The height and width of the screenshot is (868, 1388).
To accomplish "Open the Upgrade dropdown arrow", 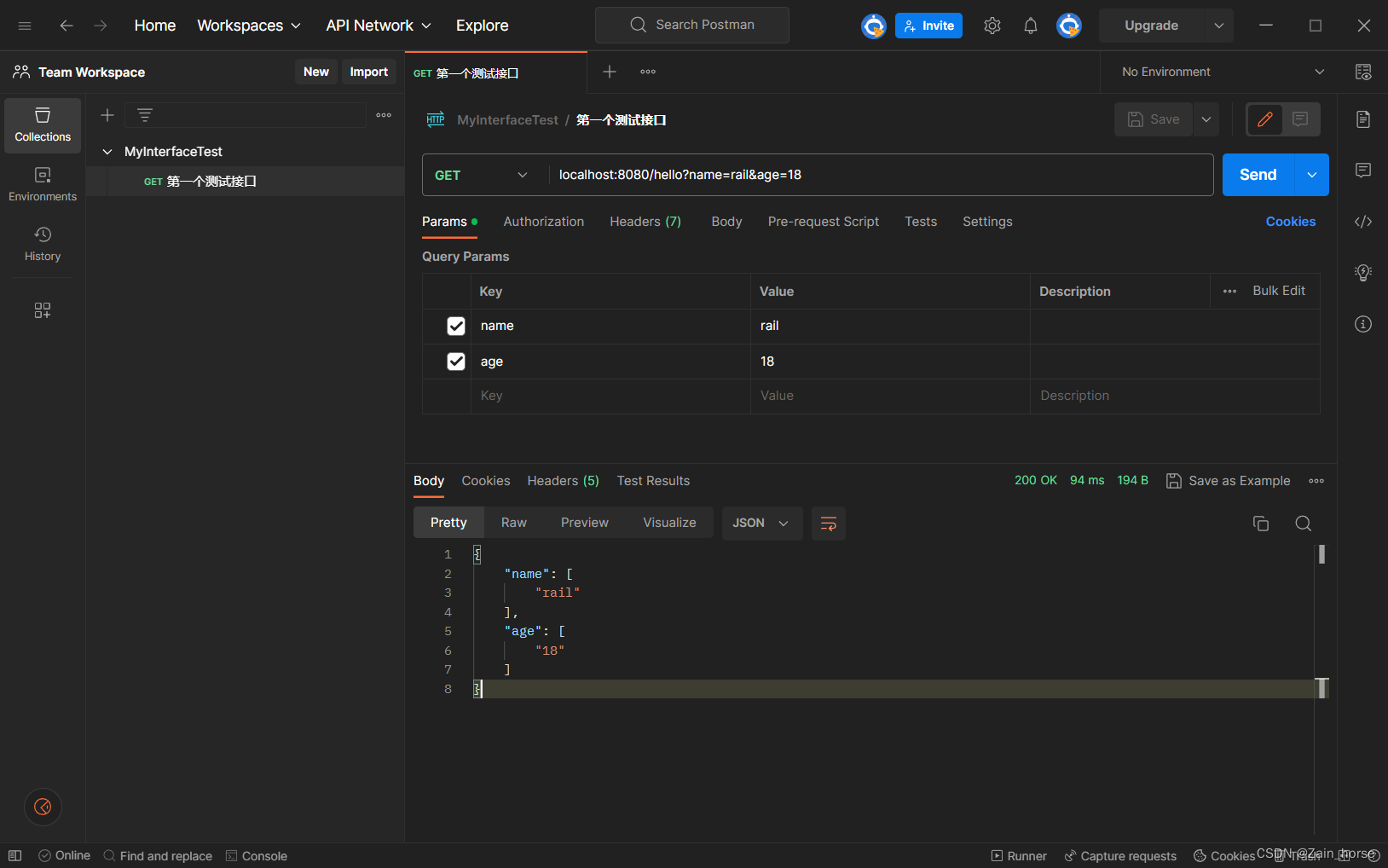I will coord(1219,26).
